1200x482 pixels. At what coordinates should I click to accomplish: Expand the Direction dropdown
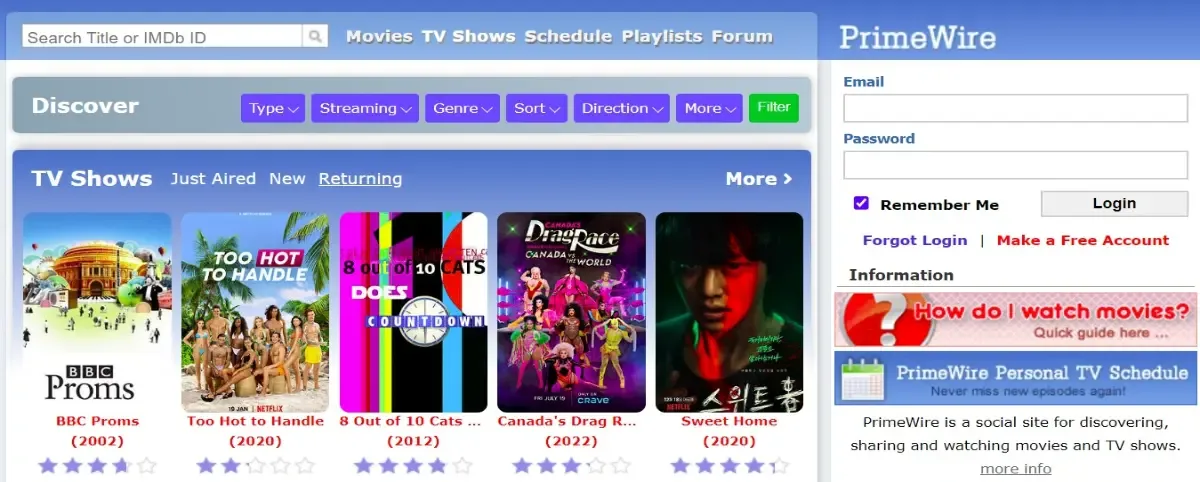point(622,108)
